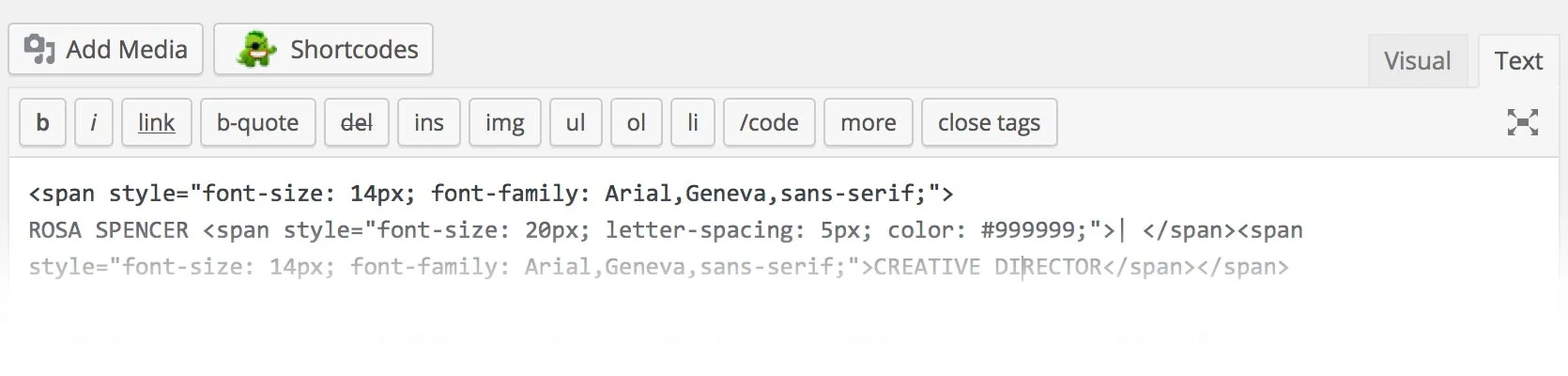
Task: Insert bold tag with b button
Action: [x=42, y=122]
